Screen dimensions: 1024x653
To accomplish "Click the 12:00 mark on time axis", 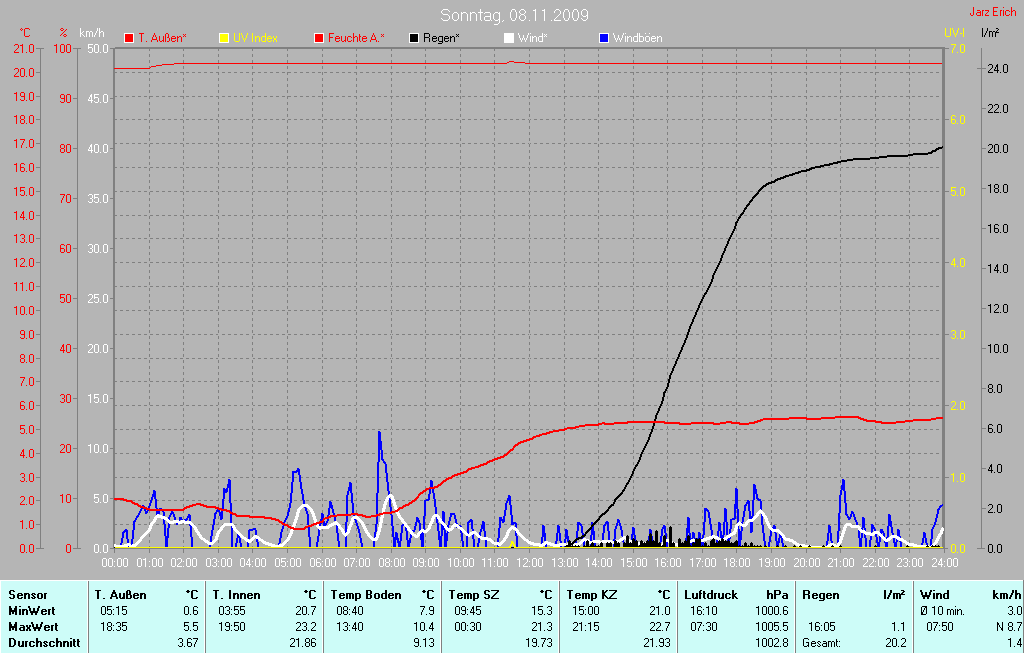I will 529,563.
